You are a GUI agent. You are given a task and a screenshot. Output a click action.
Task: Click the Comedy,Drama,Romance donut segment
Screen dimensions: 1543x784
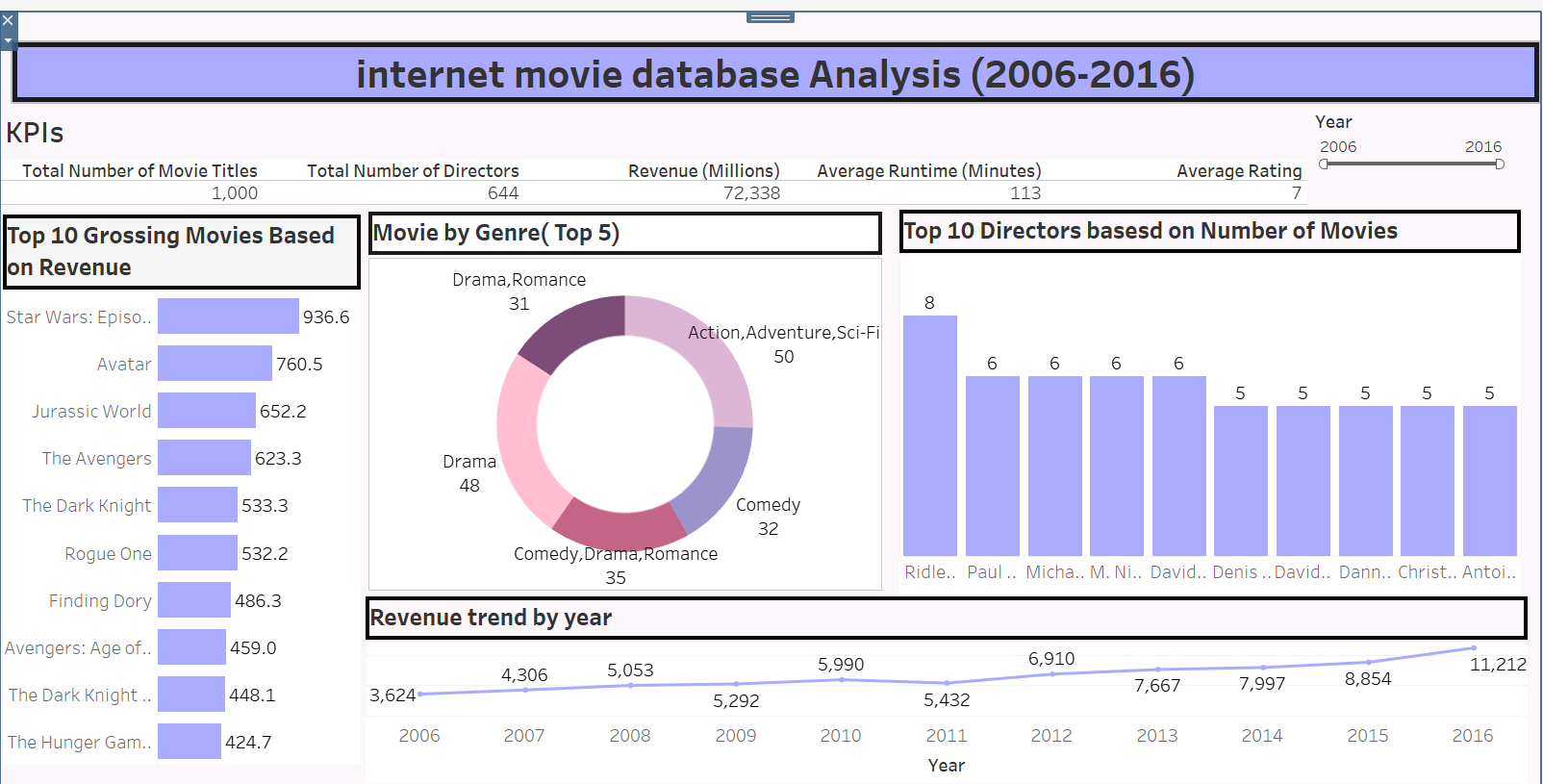[616, 525]
